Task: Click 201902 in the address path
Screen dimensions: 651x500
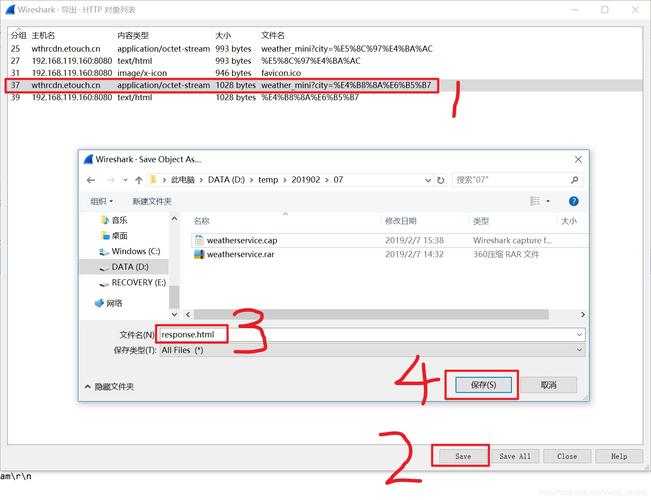Action: click(306, 180)
